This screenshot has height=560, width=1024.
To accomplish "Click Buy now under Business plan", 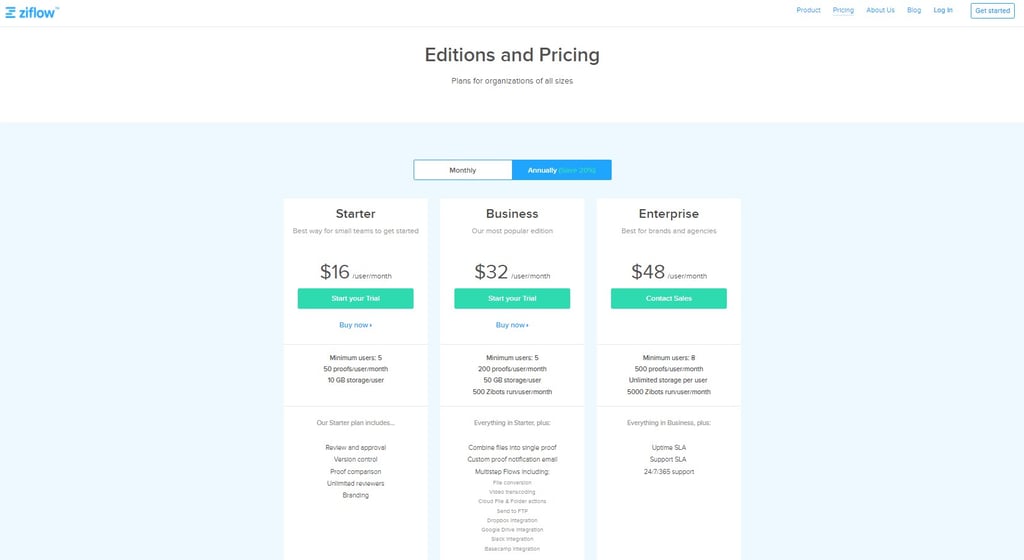I will coord(512,325).
